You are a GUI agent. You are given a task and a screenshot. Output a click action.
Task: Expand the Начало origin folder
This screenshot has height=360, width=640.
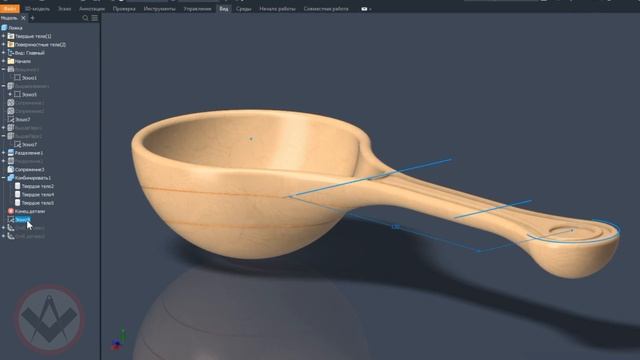4,61
